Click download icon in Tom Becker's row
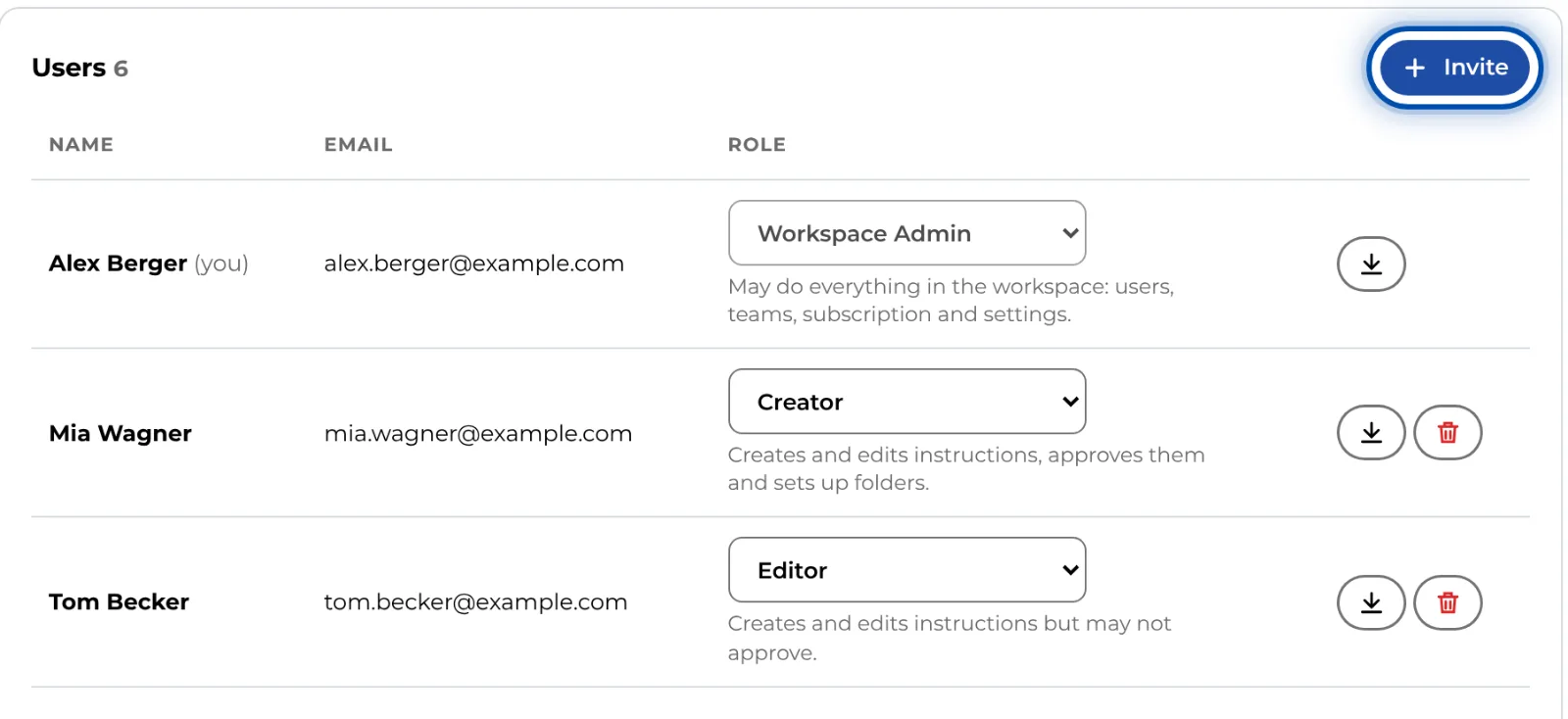The image size is (1568, 719). tap(1371, 602)
